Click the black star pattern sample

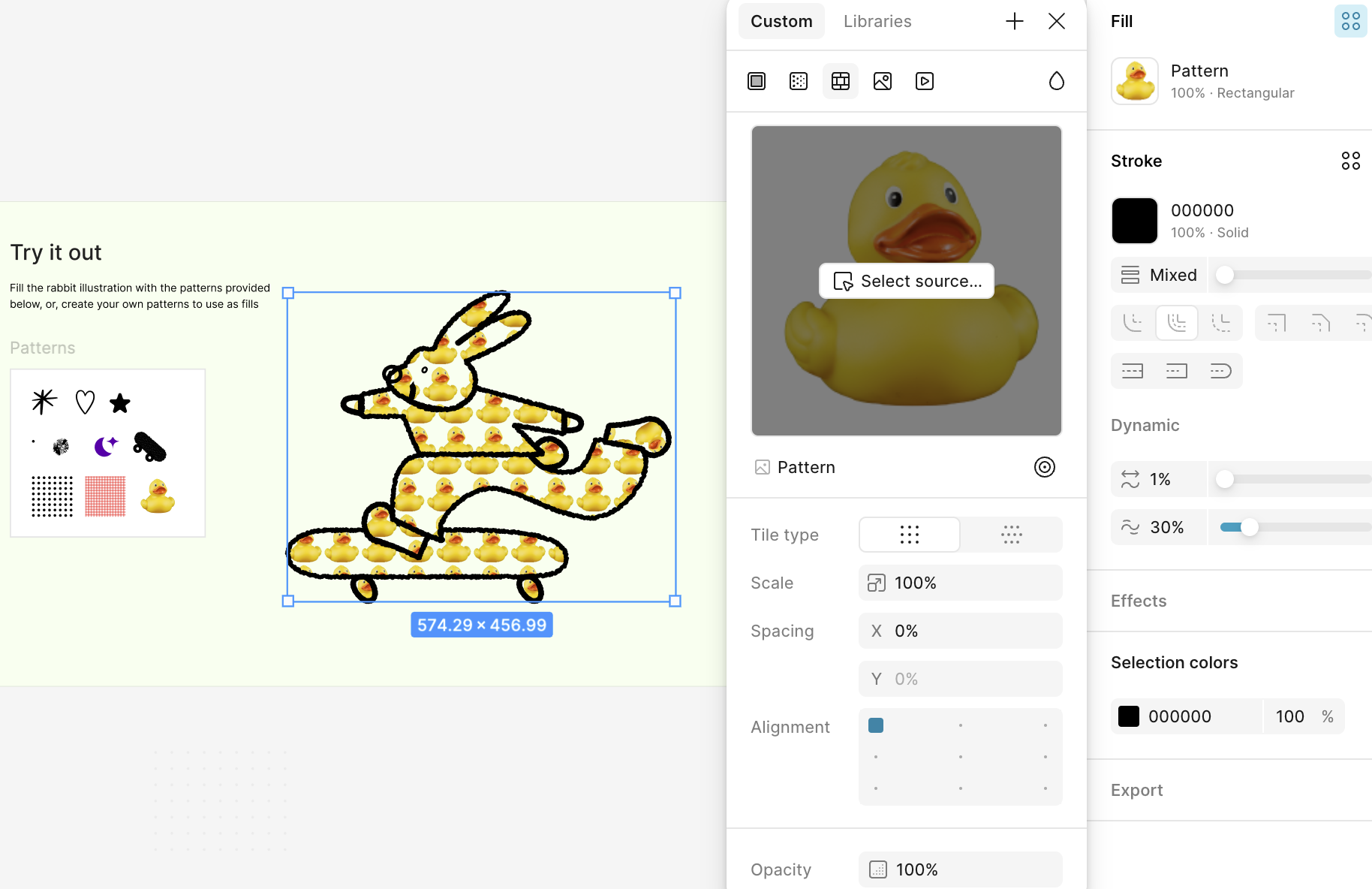point(120,403)
